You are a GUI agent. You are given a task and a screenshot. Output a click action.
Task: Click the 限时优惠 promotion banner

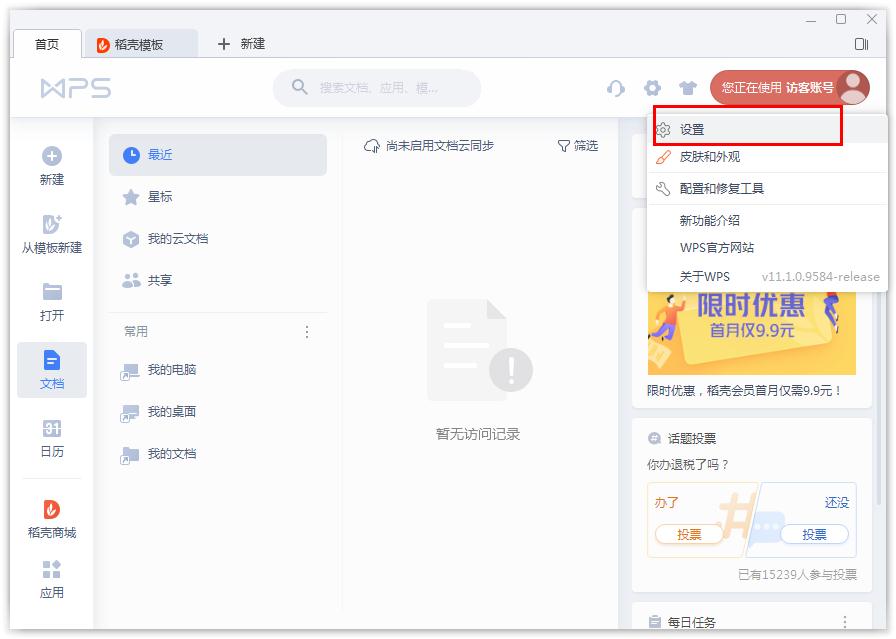pos(752,330)
